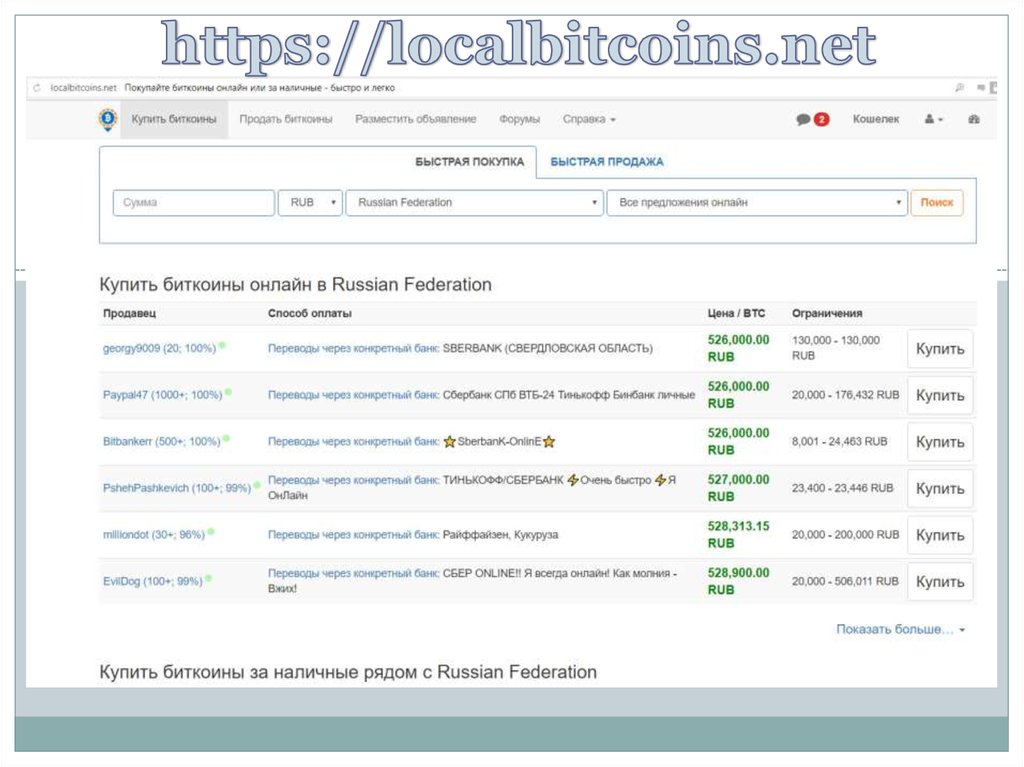Viewport: 1024px width, 767px height.
Task: Open Все предложения онлайн dropdown
Action: (757, 203)
